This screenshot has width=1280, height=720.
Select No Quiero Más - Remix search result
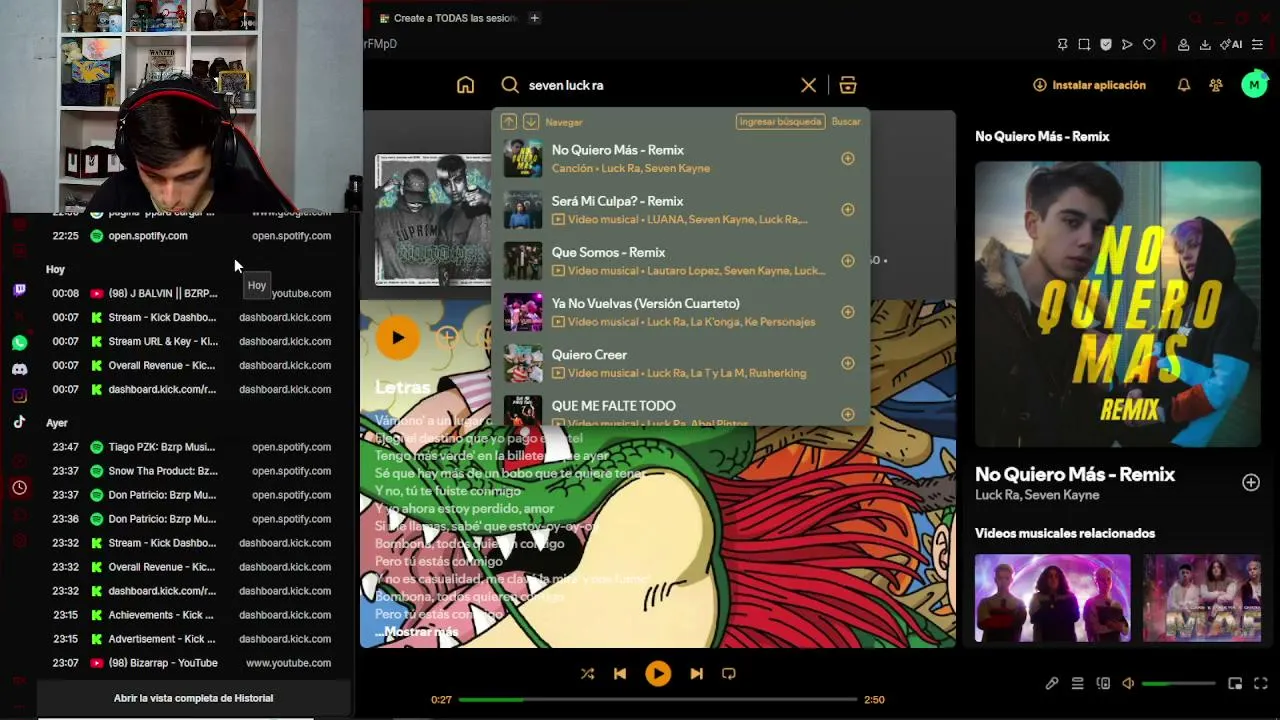tap(680, 158)
